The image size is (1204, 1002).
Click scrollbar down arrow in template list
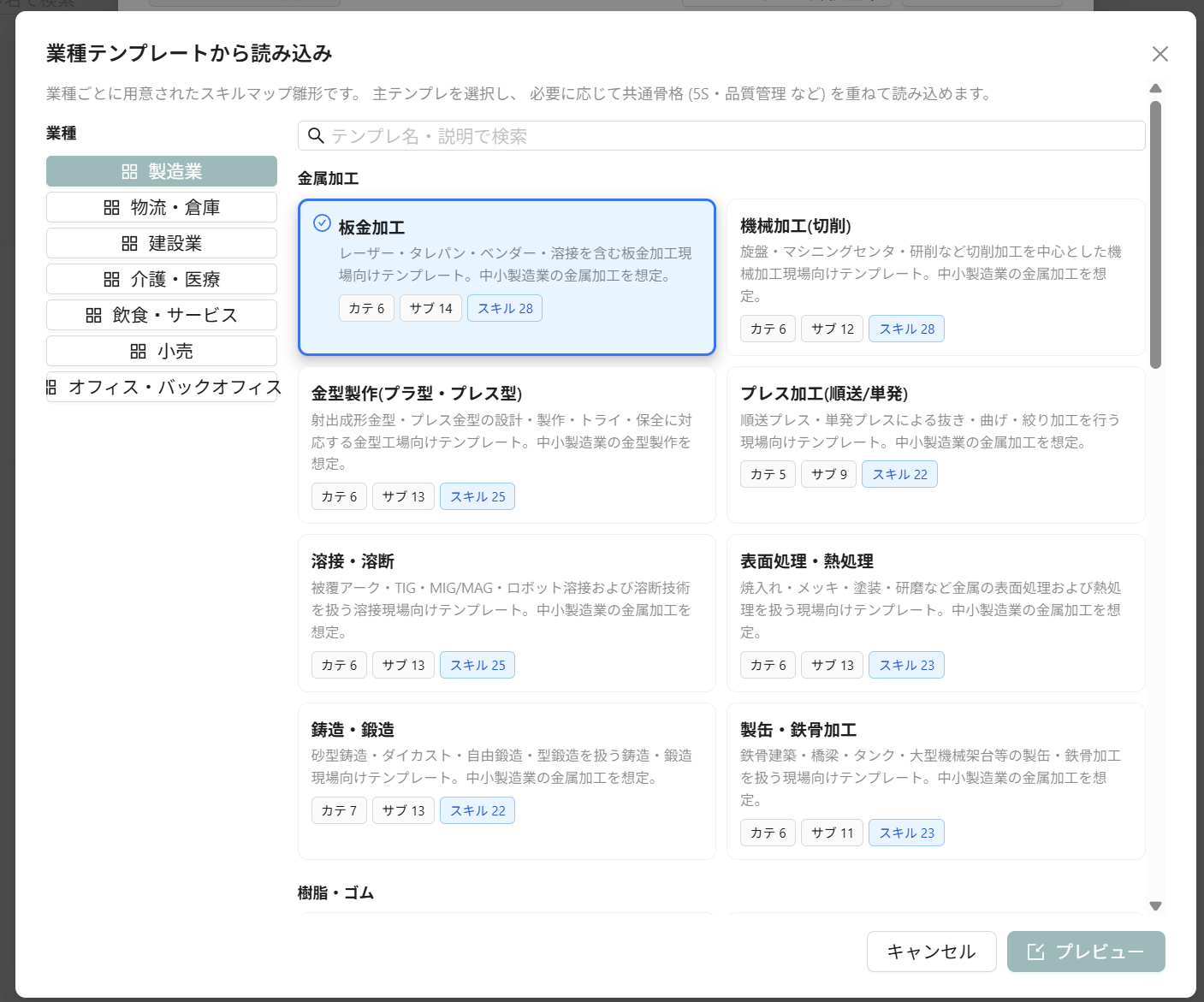[1155, 905]
